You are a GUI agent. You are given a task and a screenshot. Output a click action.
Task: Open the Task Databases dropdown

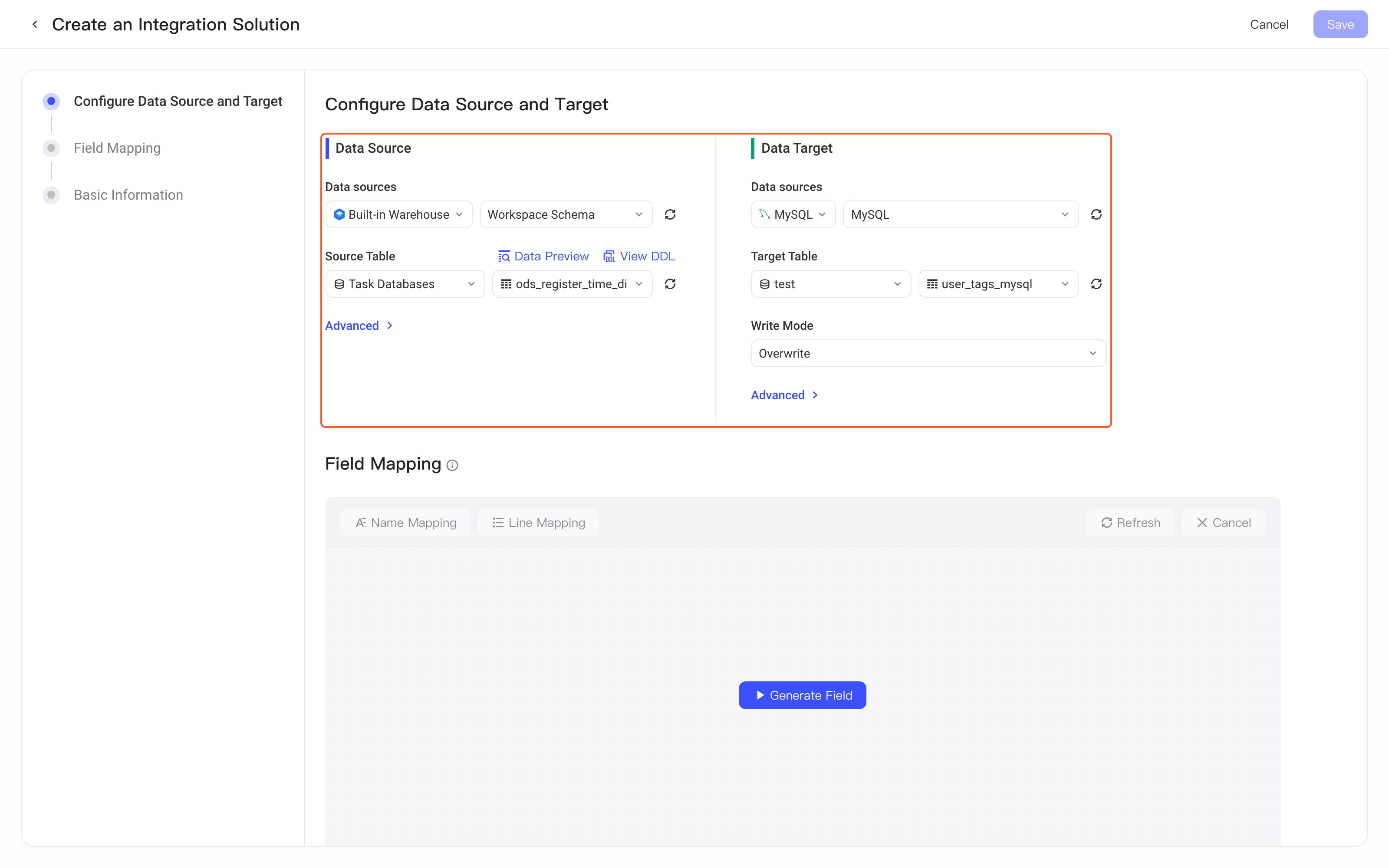pos(405,284)
